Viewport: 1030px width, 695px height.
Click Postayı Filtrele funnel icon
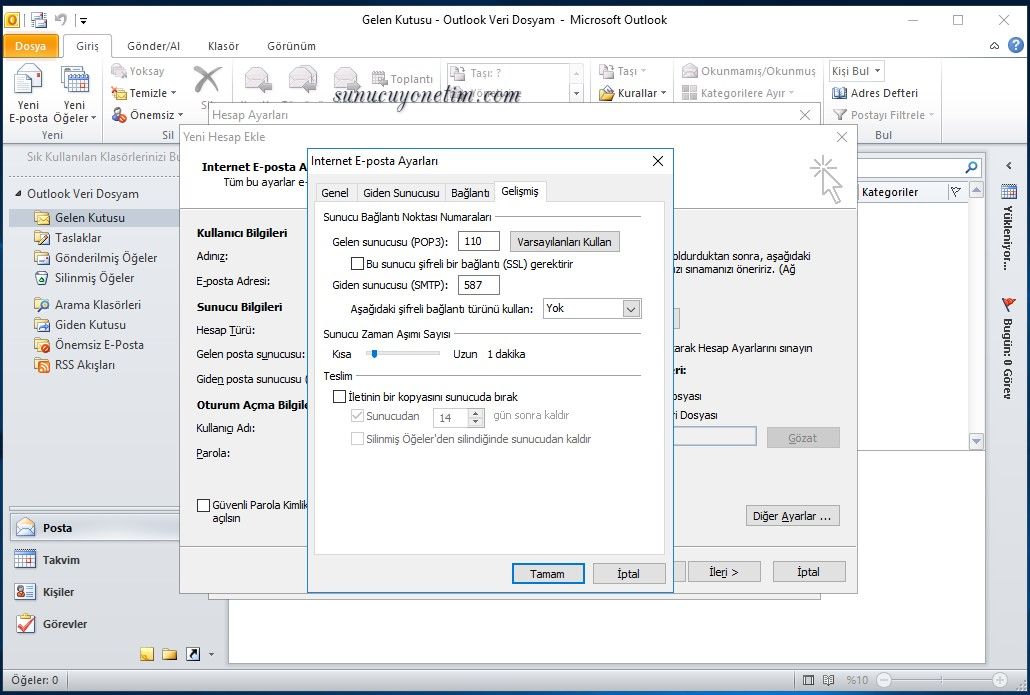(840, 115)
